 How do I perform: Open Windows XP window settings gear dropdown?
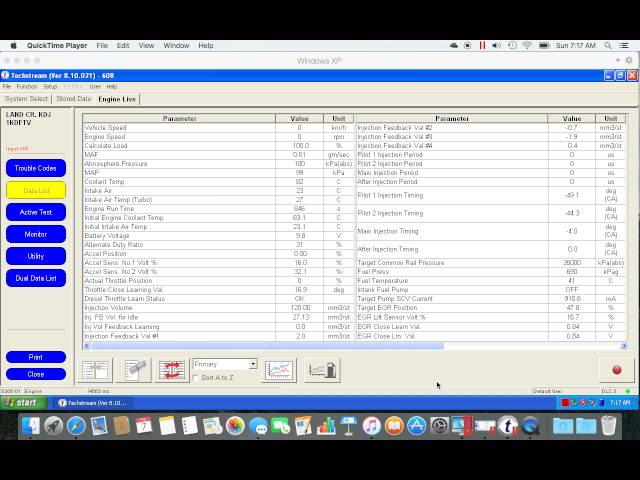pos(629,60)
